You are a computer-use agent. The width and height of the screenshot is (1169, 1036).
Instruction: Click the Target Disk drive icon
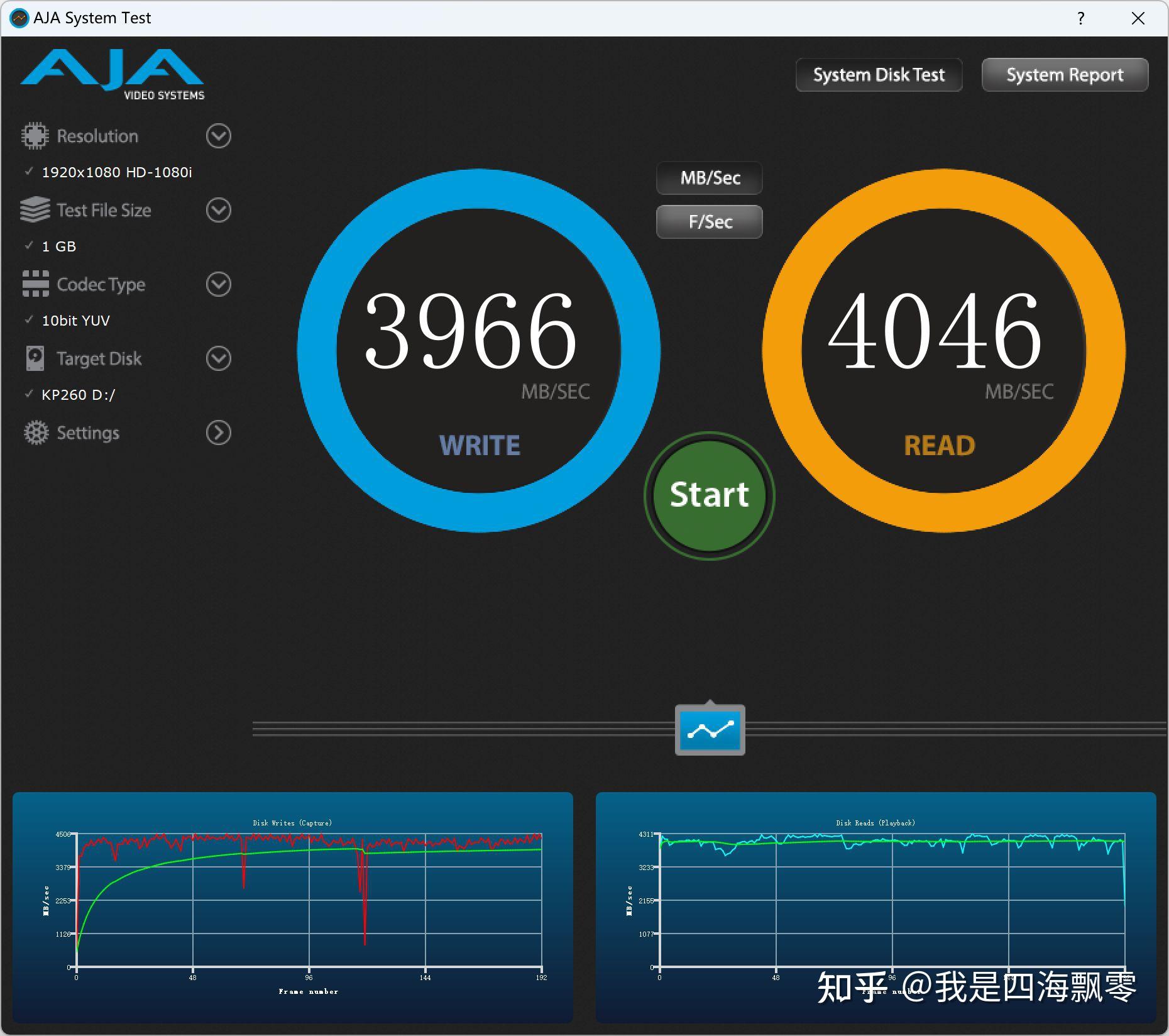[35, 358]
